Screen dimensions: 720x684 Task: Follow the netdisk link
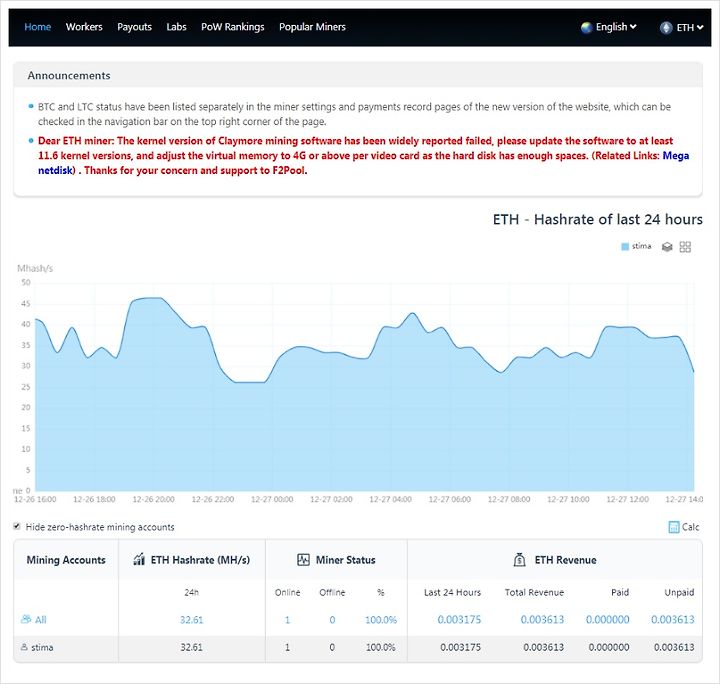tap(55, 170)
